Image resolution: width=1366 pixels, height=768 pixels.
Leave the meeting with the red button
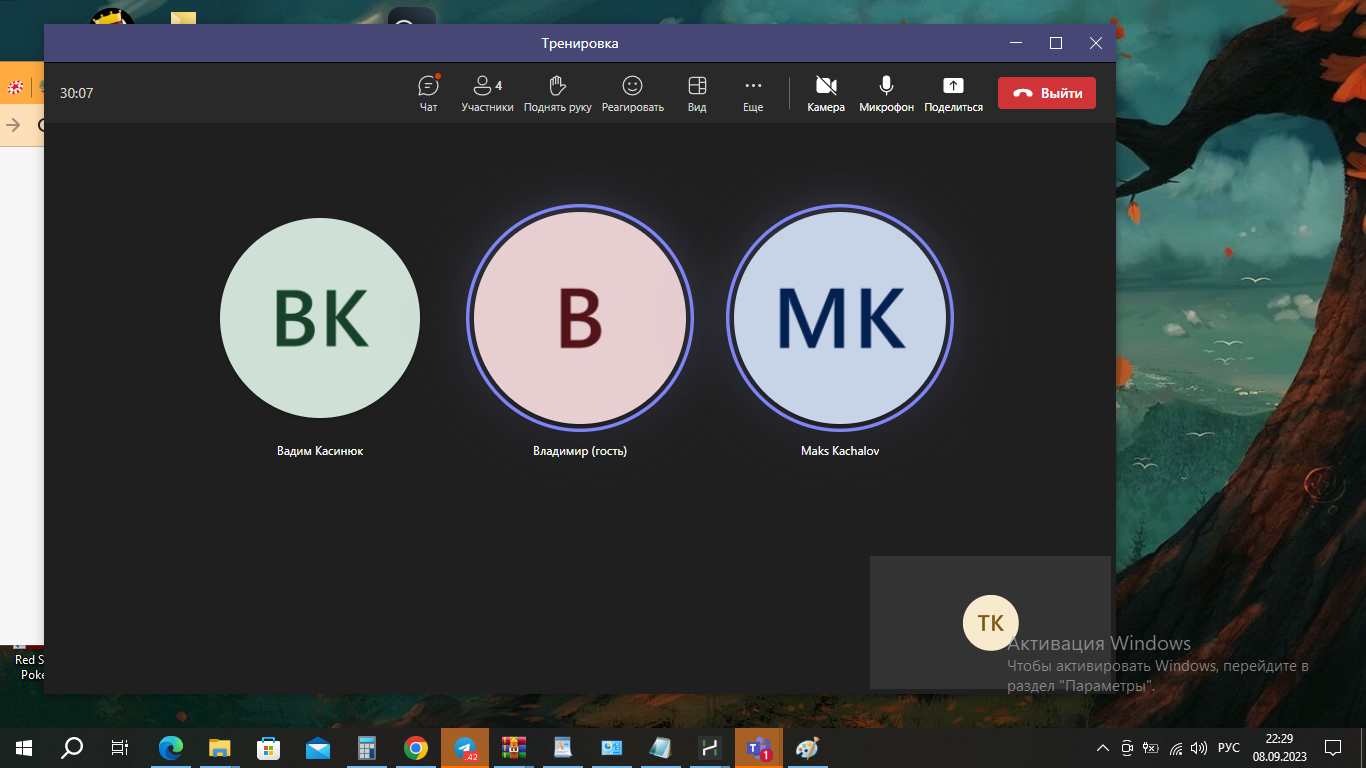pos(1047,93)
